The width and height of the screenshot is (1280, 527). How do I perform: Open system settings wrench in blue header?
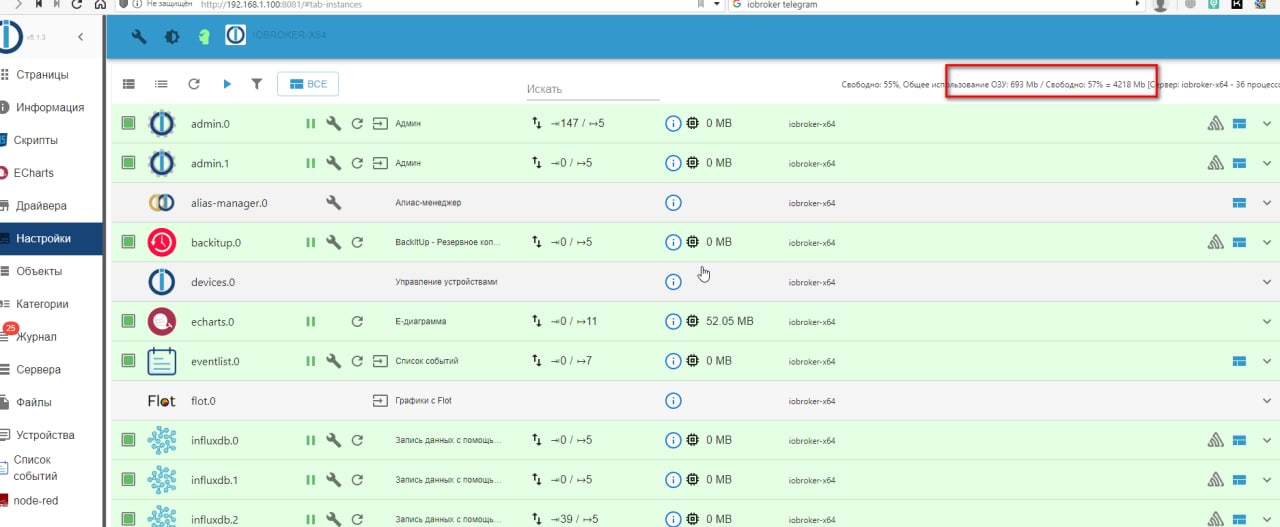pos(139,37)
